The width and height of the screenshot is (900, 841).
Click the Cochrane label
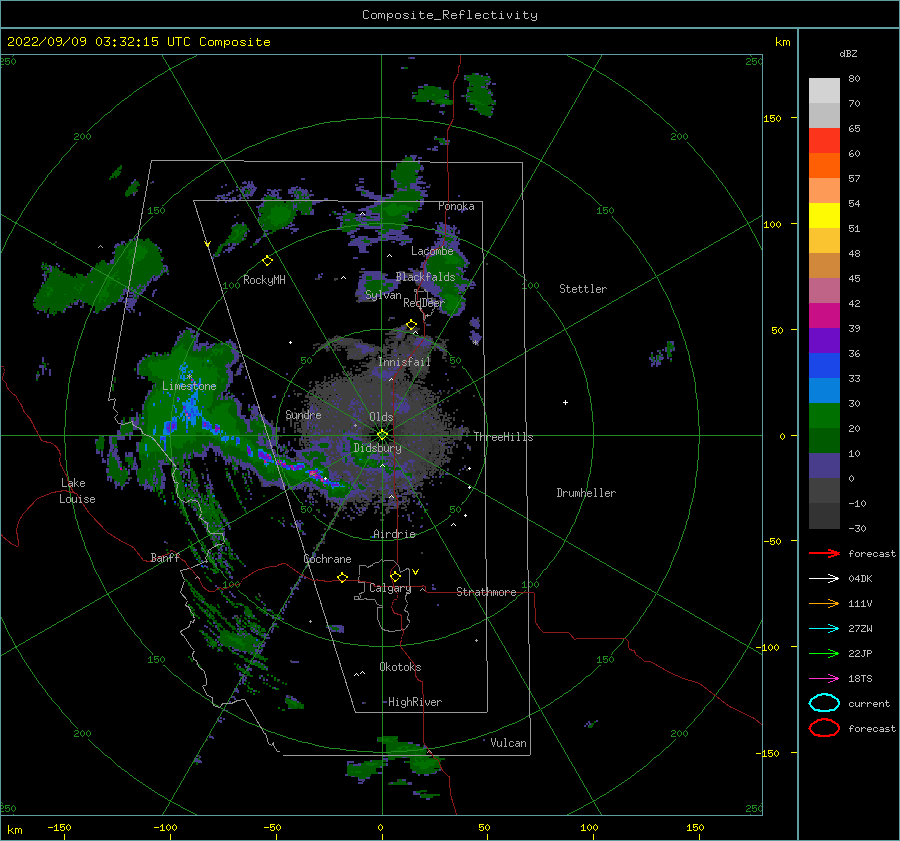327,559
